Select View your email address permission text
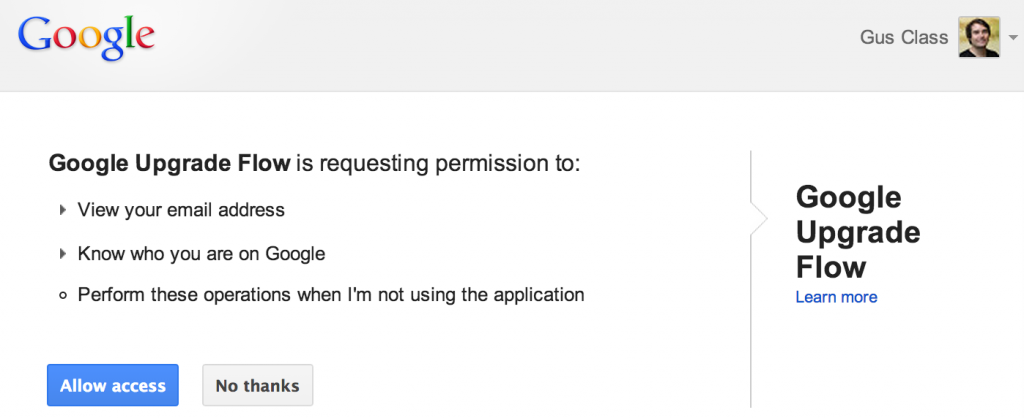 coord(181,210)
